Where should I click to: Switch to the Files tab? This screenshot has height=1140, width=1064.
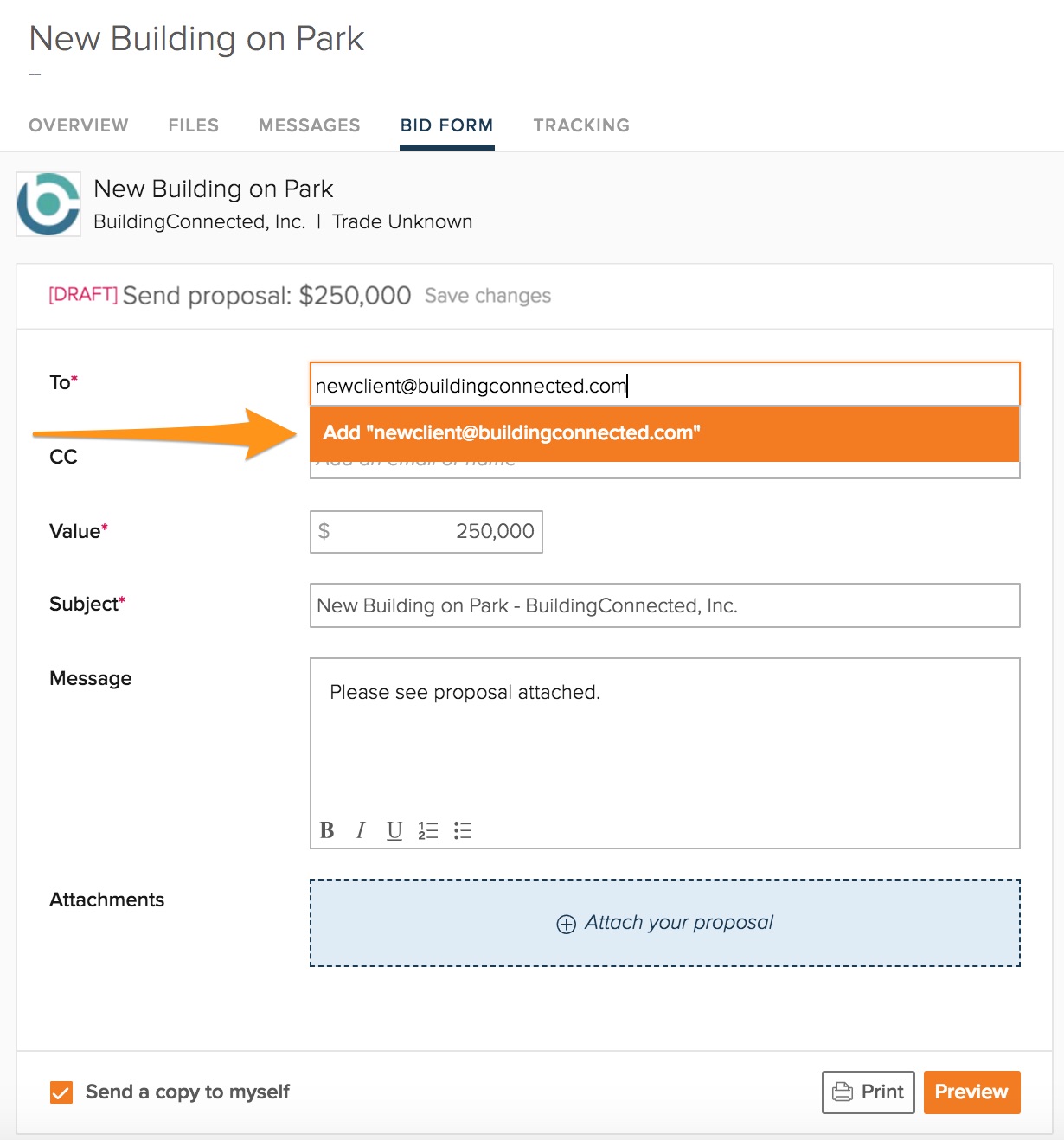(x=194, y=125)
